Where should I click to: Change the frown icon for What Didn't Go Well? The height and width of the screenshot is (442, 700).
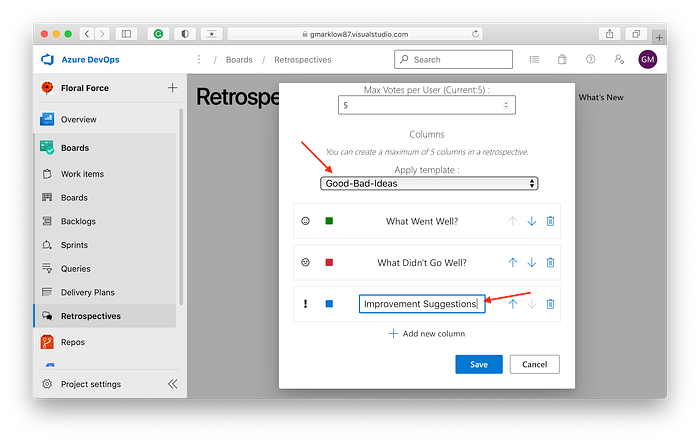pyautogui.click(x=305, y=263)
